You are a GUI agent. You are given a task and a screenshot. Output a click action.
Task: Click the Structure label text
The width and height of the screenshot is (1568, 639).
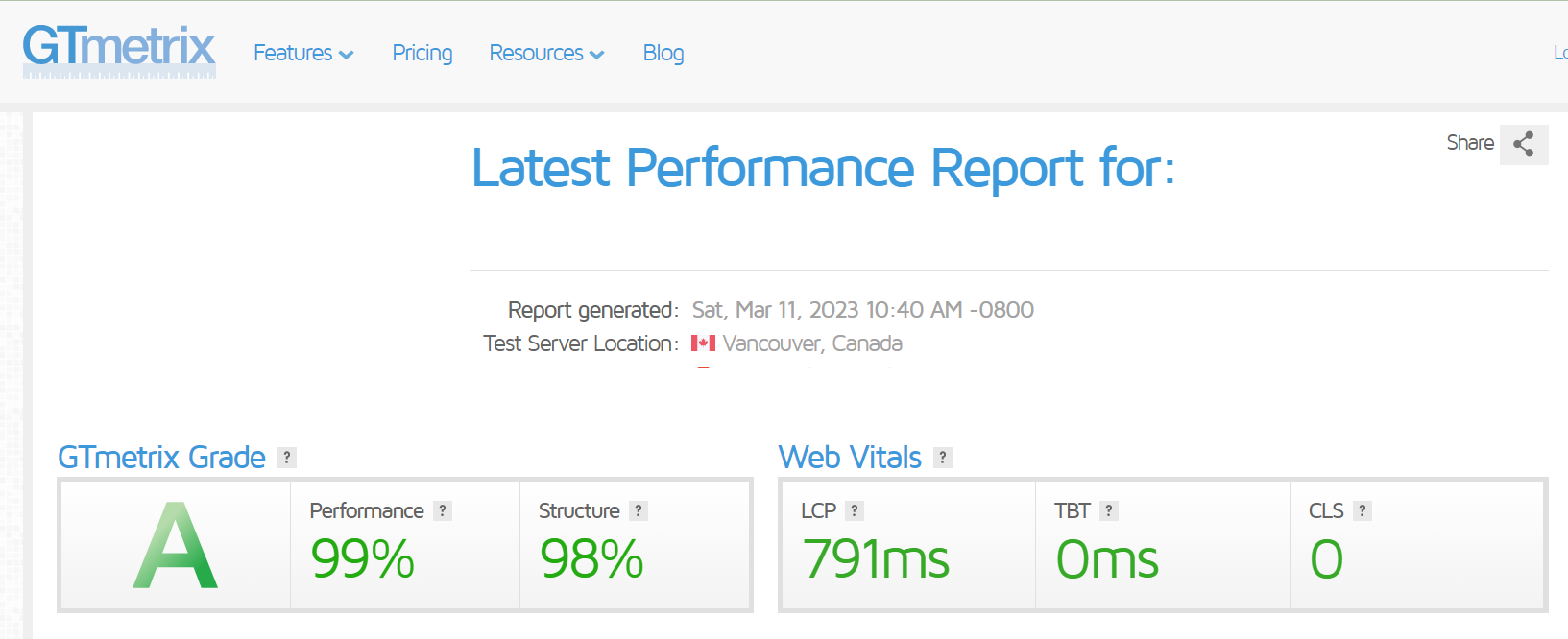579,511
